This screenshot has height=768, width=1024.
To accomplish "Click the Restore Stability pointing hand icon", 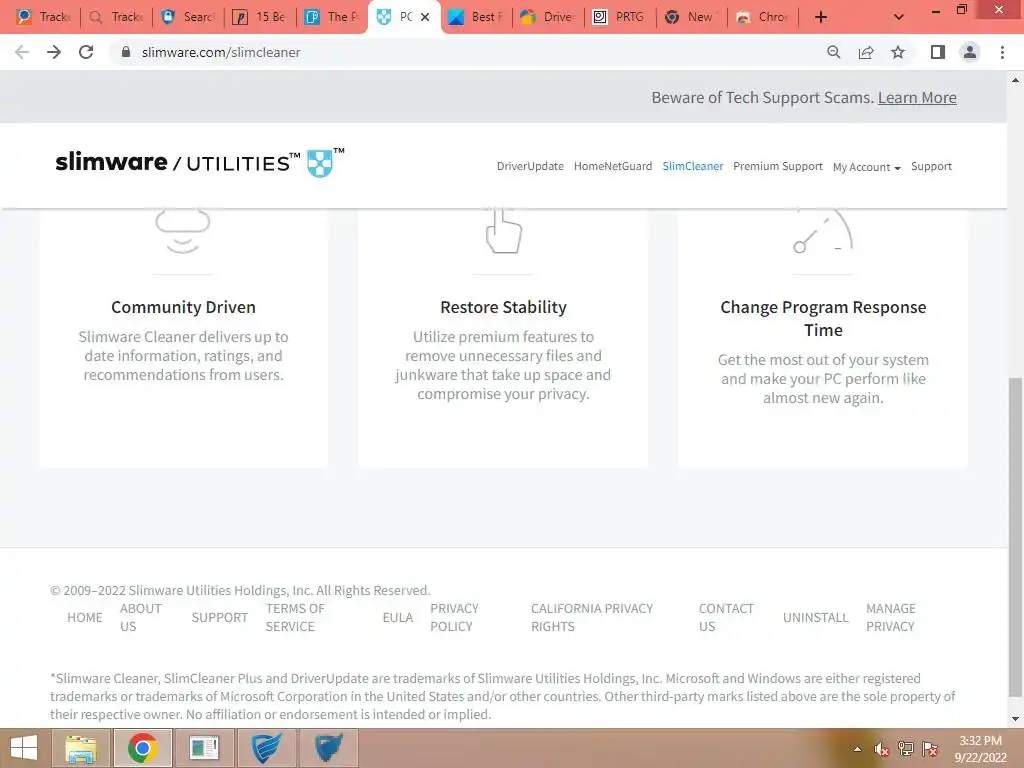I will coord(504,231).
